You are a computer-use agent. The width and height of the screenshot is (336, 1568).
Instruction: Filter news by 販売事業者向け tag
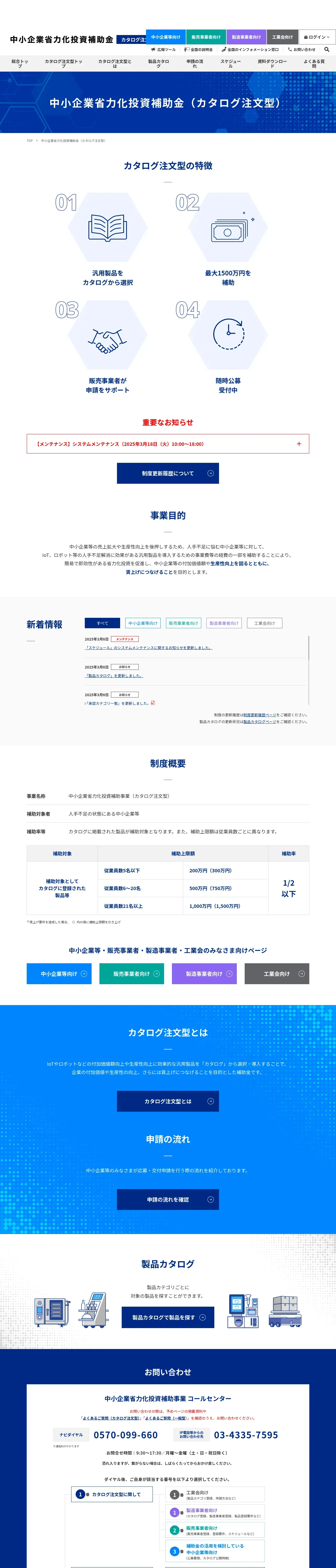[183, 623]
